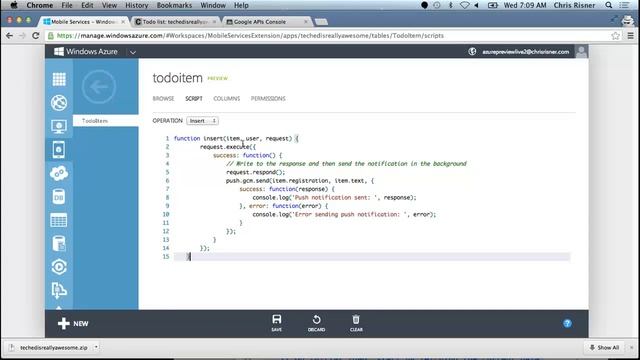The height and width of the screenshot is (360, 640).
Task: Open Service Bus icon at sidebar bottom
Action: tap(59, 290)
